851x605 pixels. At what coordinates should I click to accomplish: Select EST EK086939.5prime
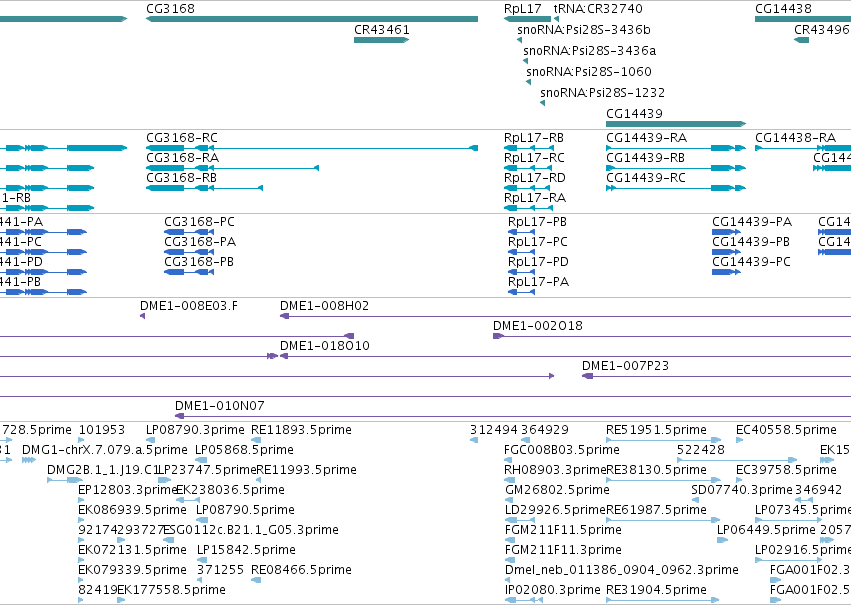81,520
